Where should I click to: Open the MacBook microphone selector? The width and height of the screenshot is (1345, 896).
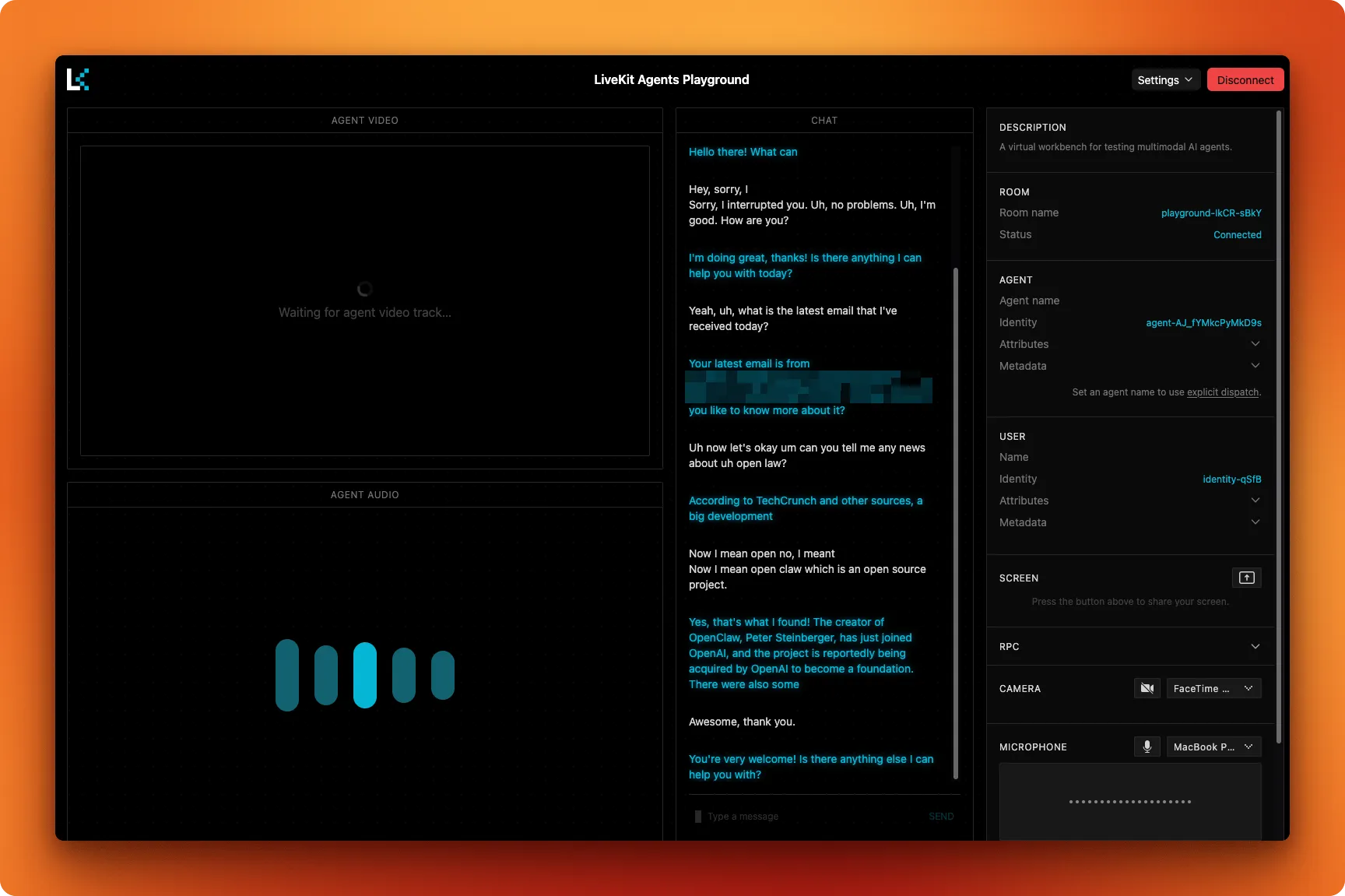[x=1213, y=747]
